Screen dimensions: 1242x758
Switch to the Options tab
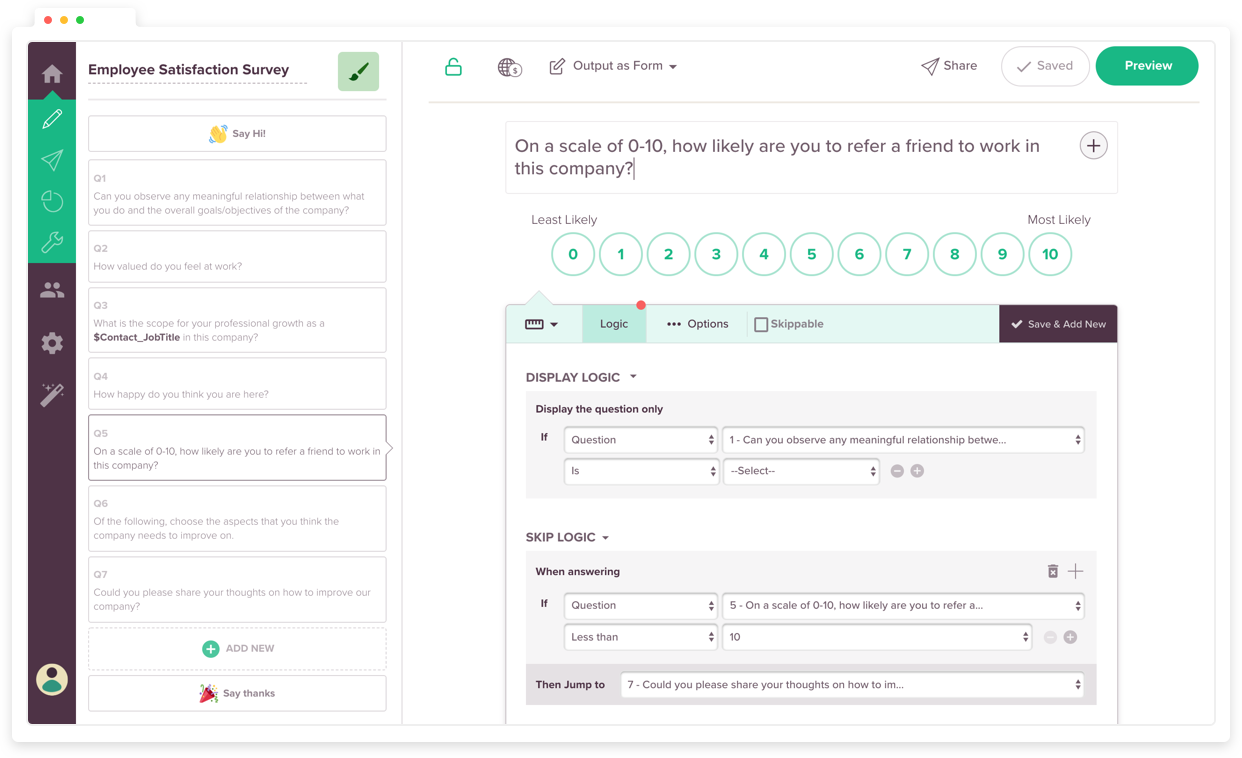coord(697,324)
